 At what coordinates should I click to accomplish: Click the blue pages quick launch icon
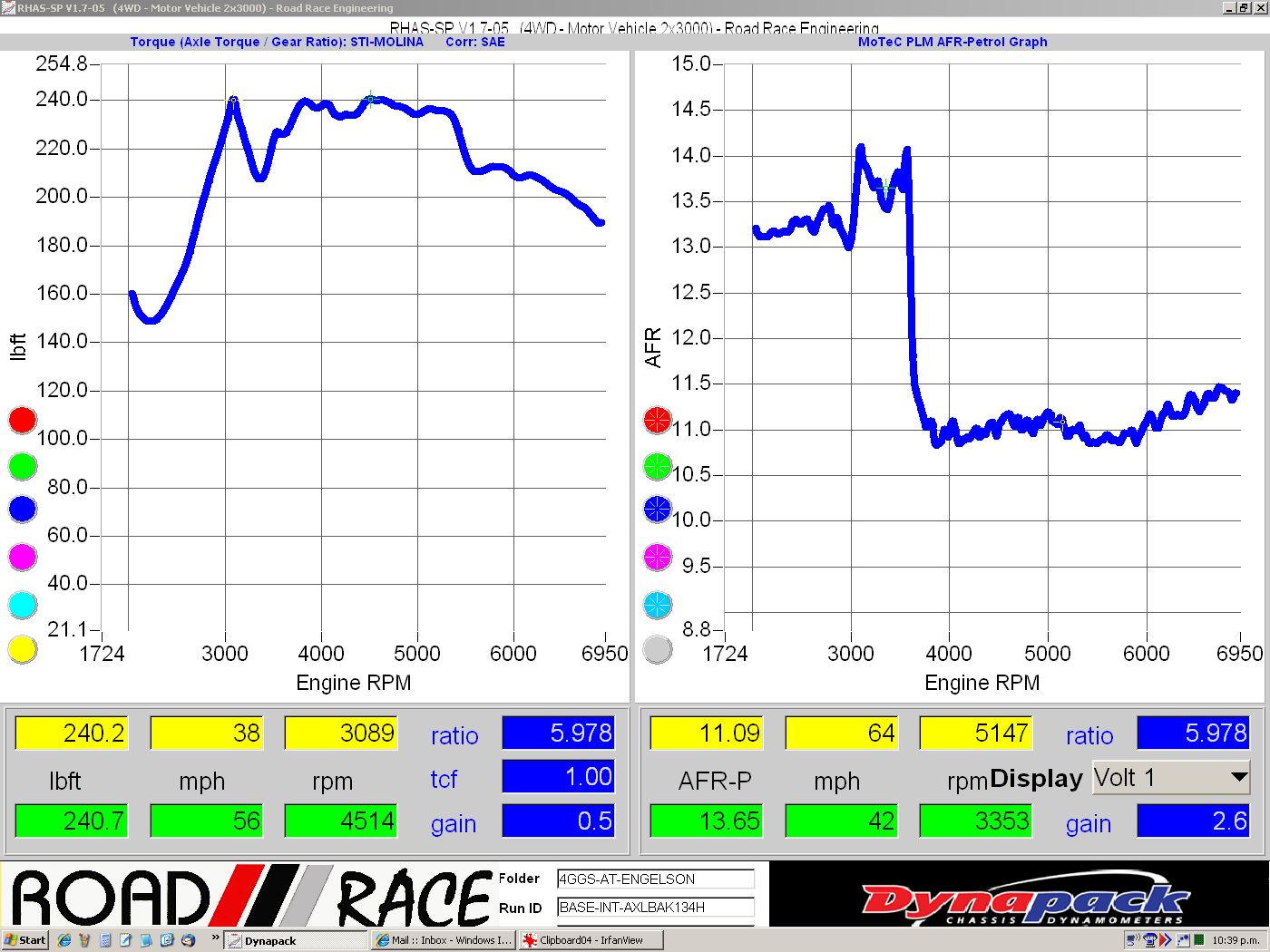coord(146,940)
